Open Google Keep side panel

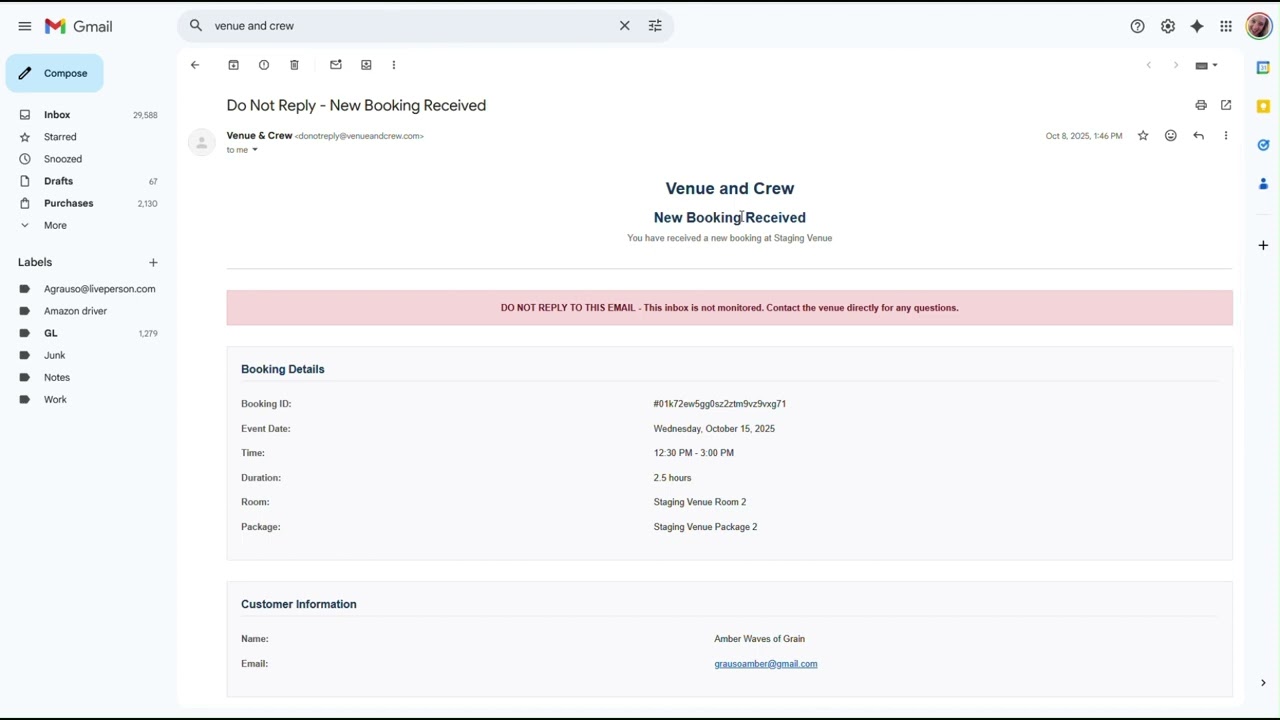(1263, 106)
